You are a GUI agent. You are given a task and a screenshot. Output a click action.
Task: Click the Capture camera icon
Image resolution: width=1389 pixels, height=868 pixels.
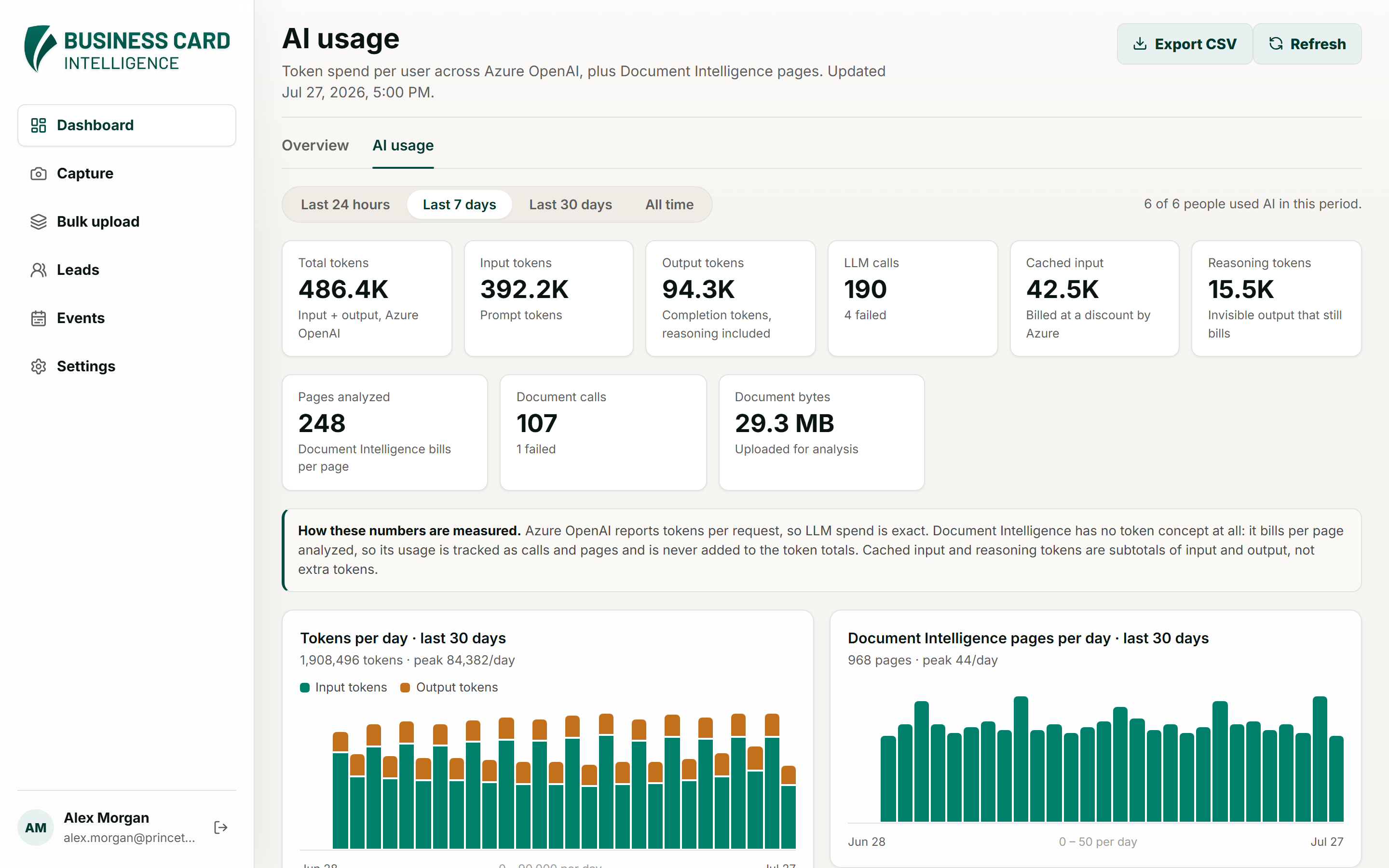click(39, 174)
